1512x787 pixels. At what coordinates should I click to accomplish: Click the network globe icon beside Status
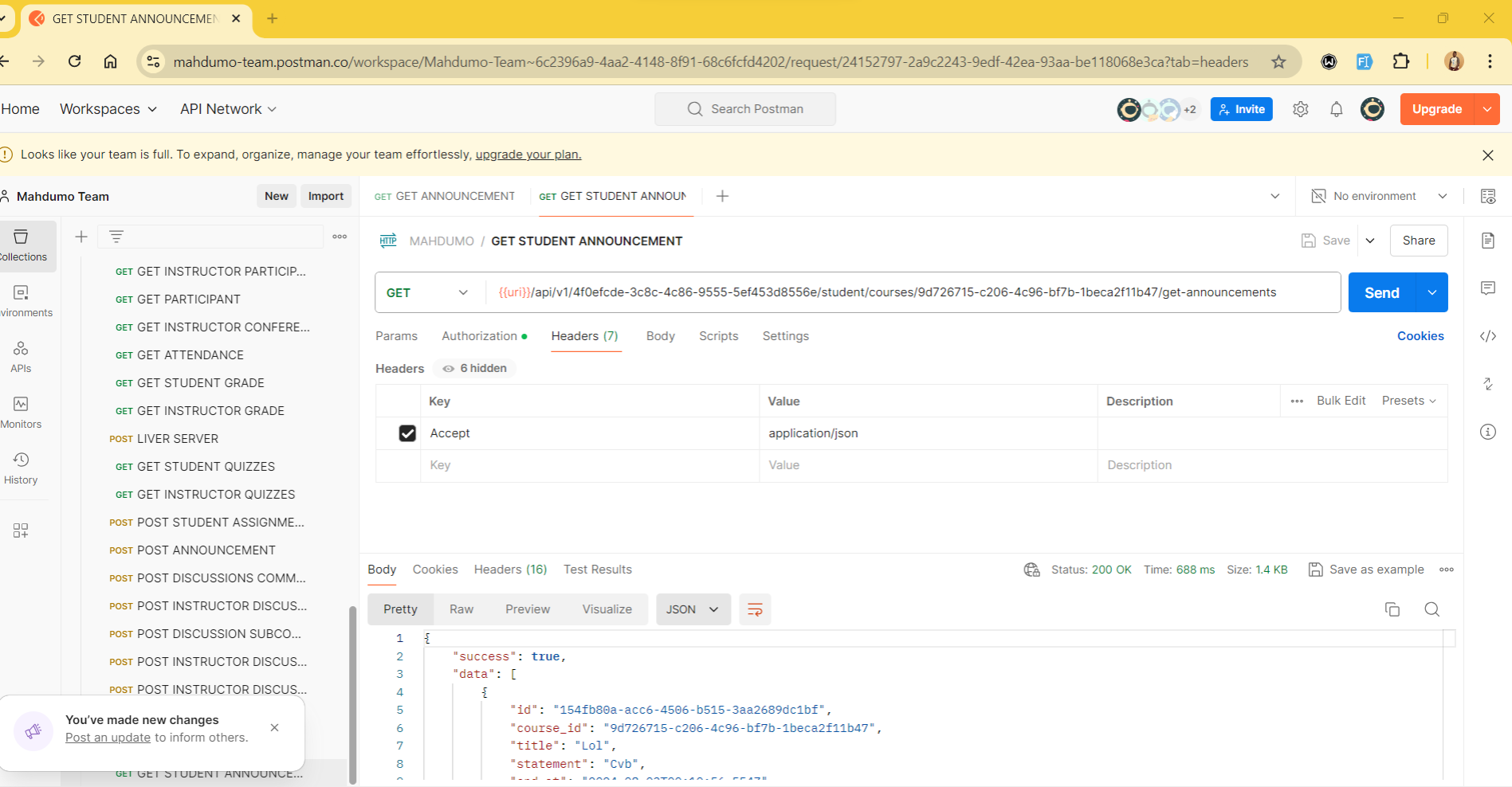[x=1032, y=570]
